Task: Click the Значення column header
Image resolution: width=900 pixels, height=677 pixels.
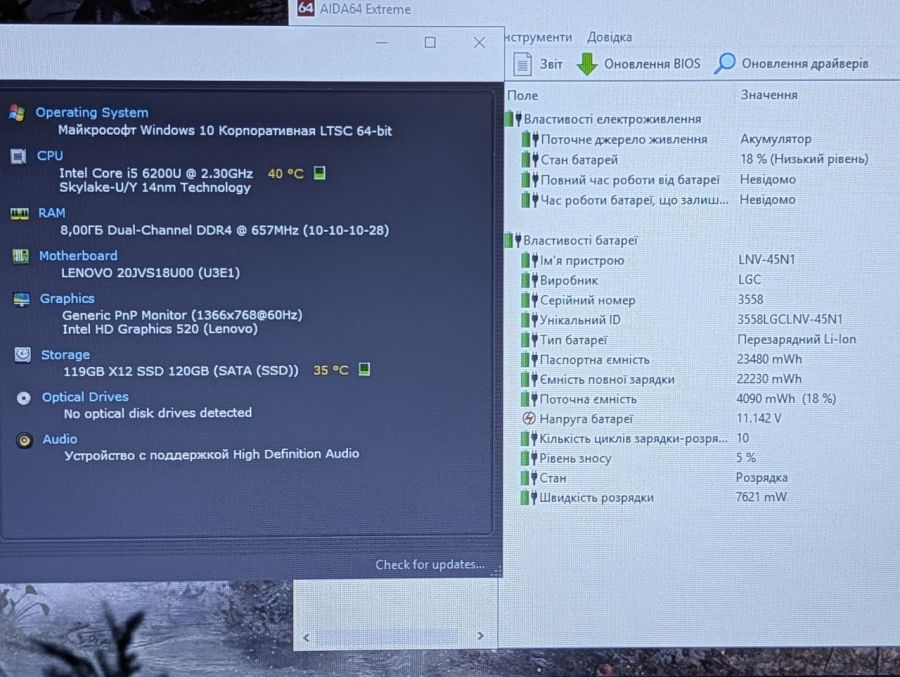Action: (769, 95)
